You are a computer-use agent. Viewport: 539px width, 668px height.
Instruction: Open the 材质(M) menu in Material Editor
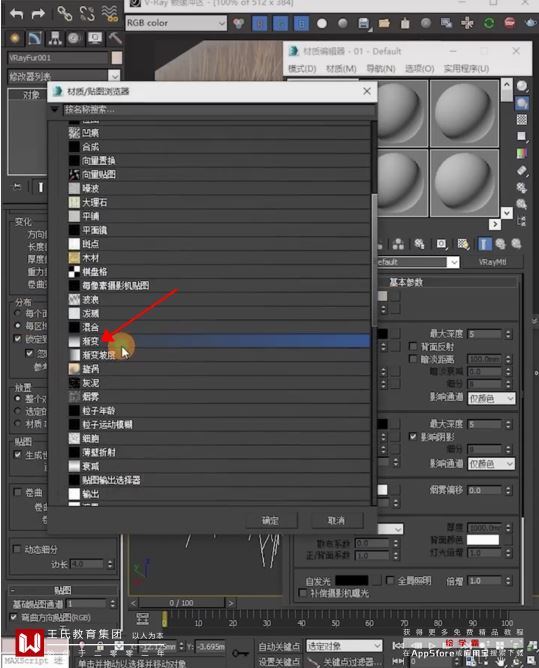click(x=341, y=69)
